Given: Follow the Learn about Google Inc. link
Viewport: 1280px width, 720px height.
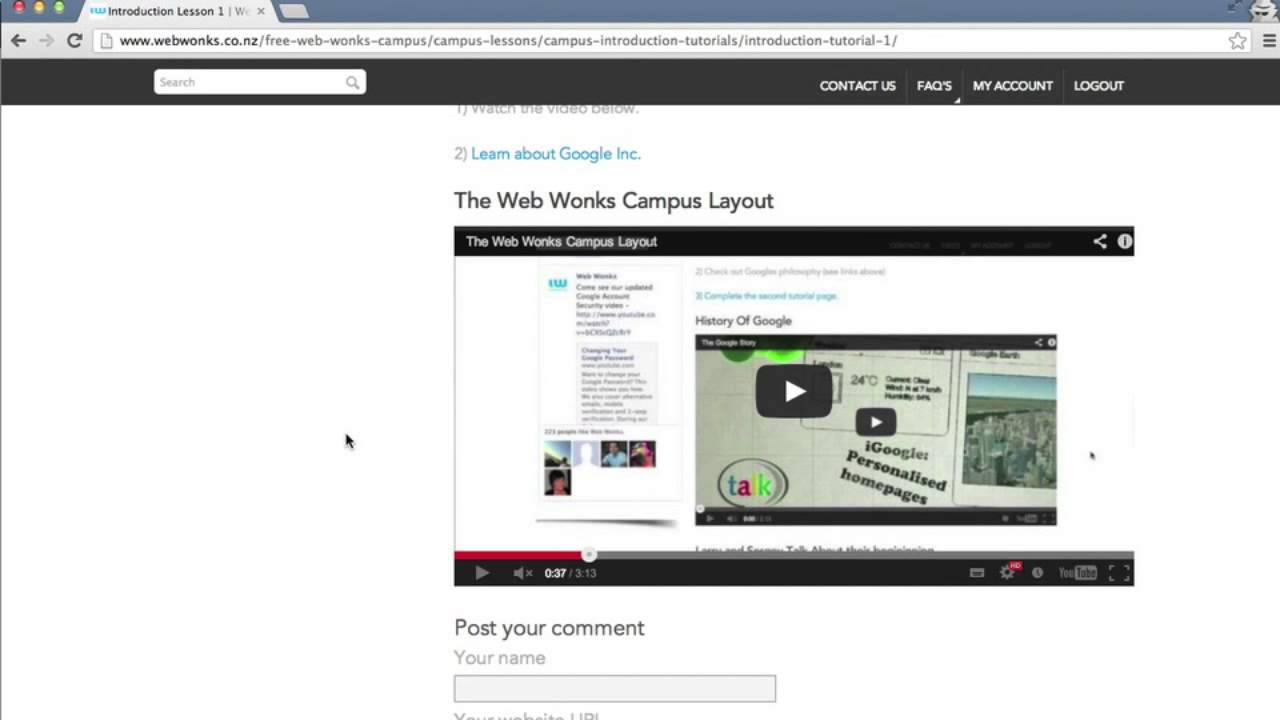Looking at the screenshot, I should point(556,154).
